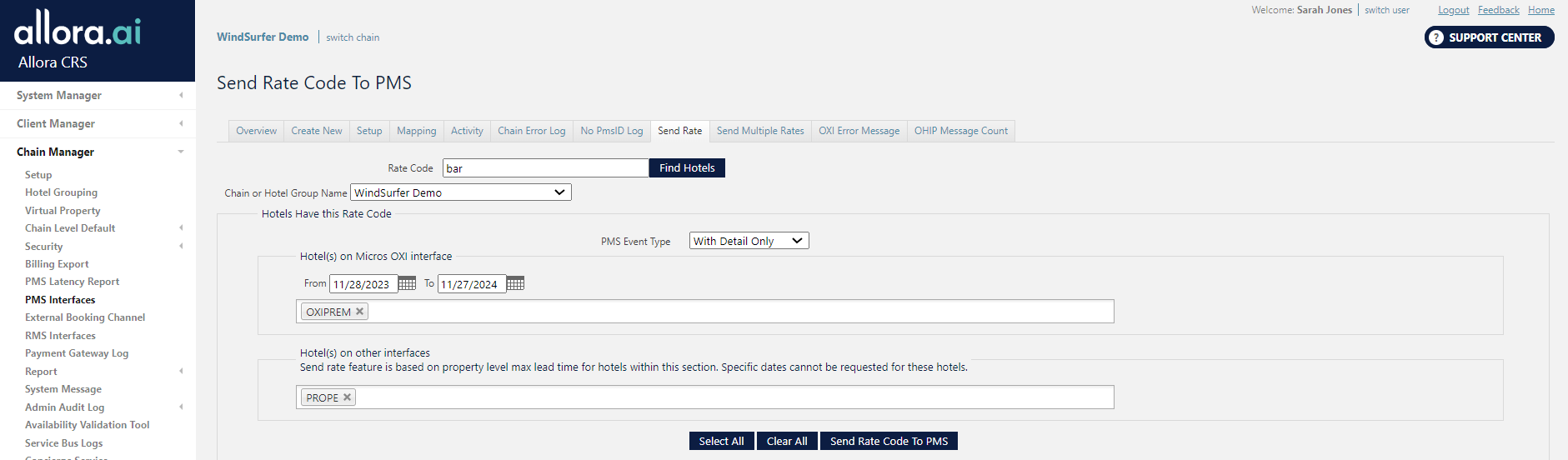The image size is (1568, 460).
Task: Click the Select All button
Action: (721, 441)
